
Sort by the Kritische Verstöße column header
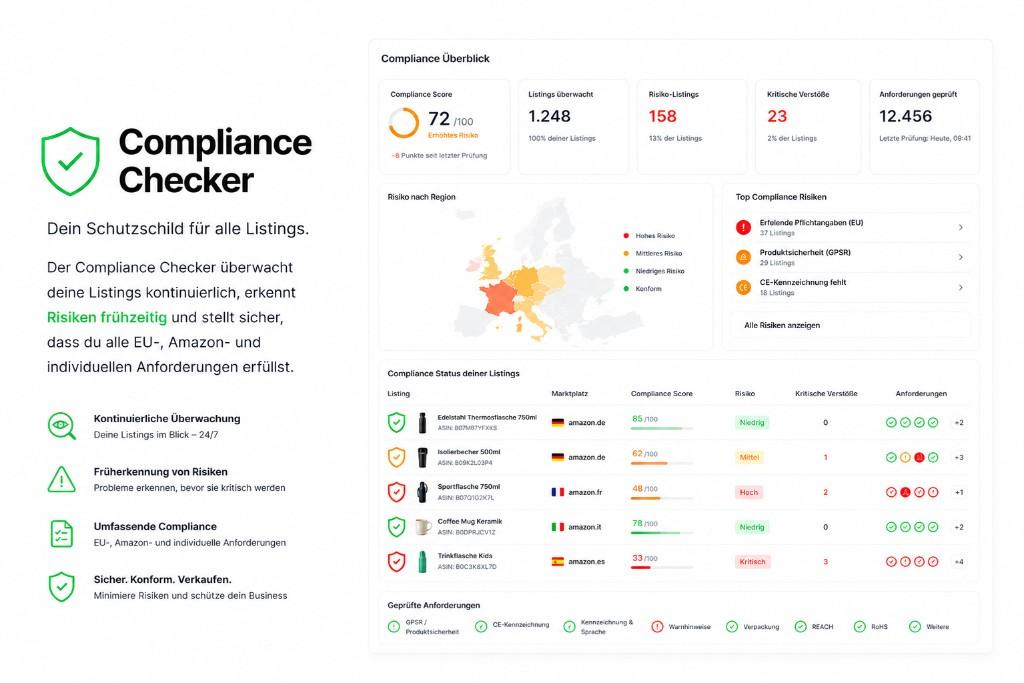click(x=826, y=394)
